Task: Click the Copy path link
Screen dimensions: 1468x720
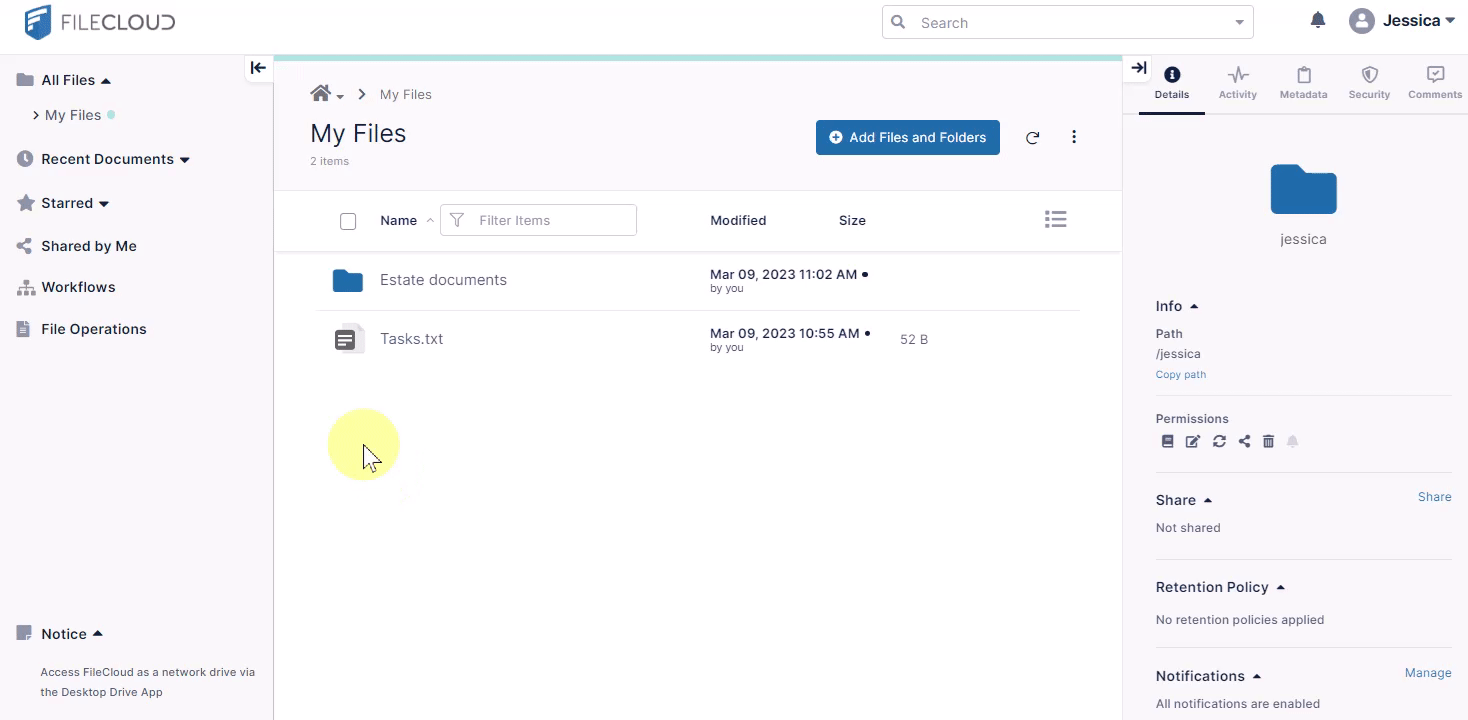Action: pos(1180,375)
